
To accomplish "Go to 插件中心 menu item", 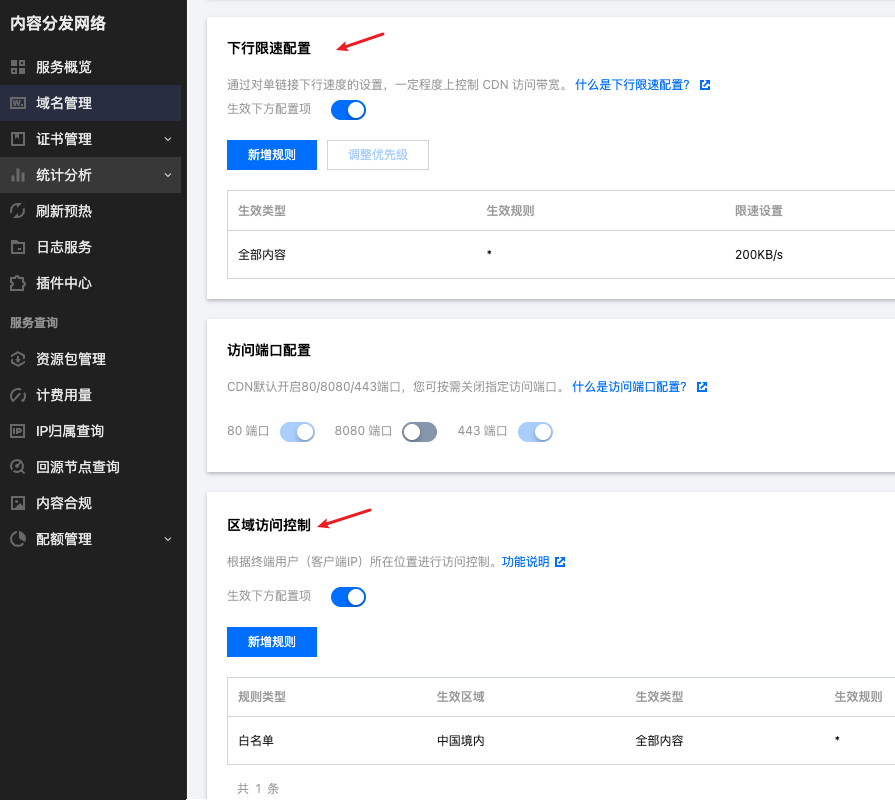I will pyautogui.click(x=90, y=283).
